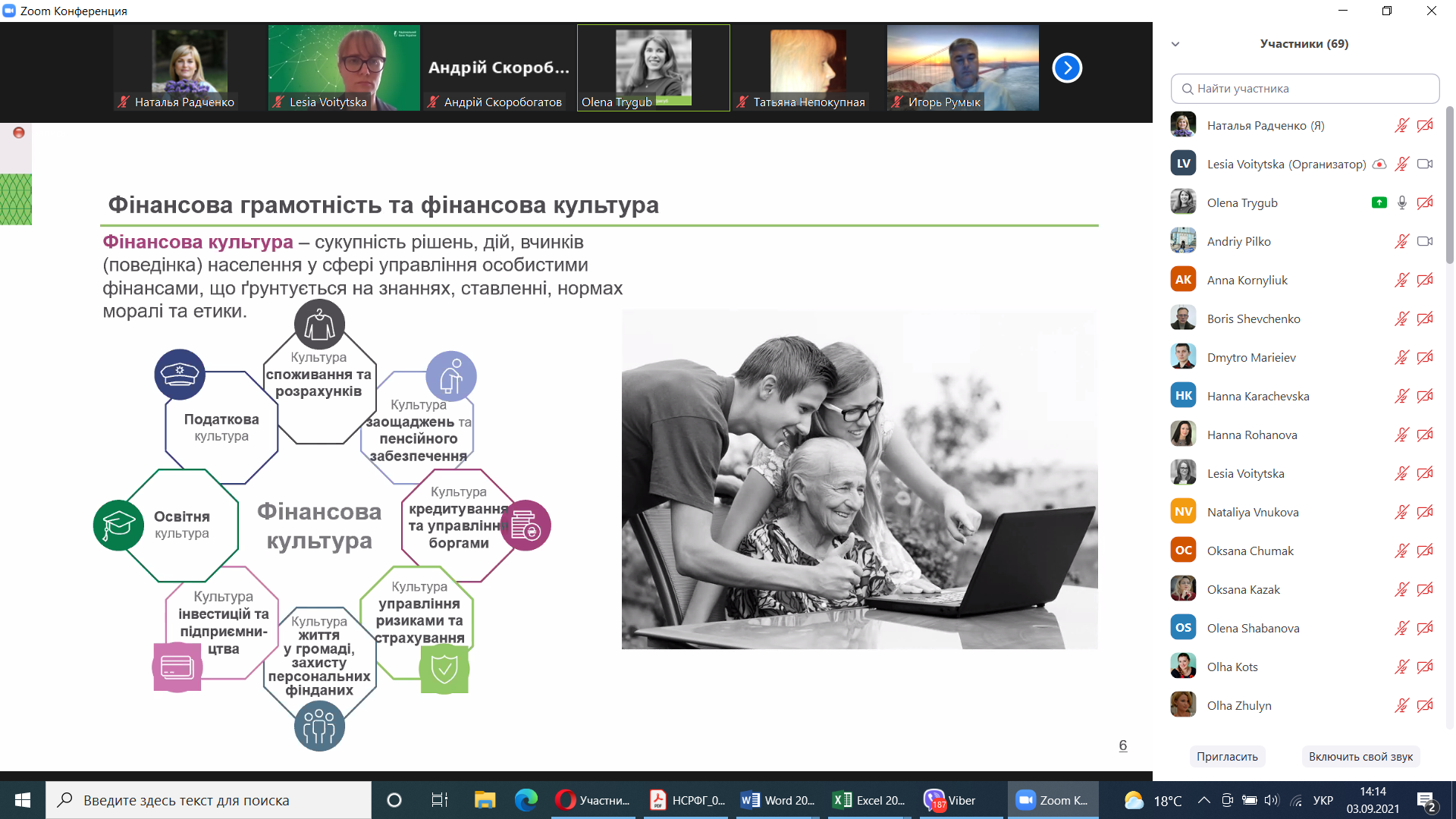Expand hidden system tray icons chevron
This screenshot has width=1456, height=819.
pos(1203,800)
